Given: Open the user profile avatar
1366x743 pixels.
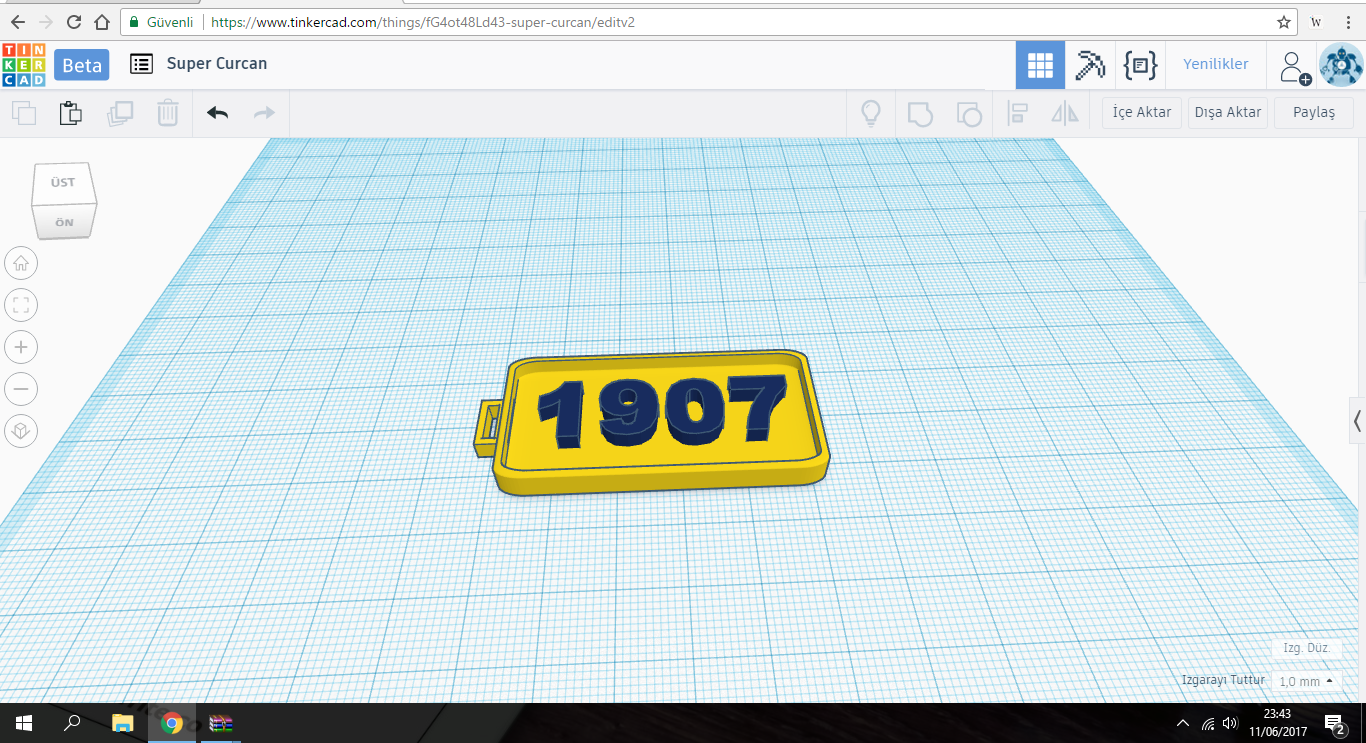Looking at the screenshot, I should pos(1341,66).
